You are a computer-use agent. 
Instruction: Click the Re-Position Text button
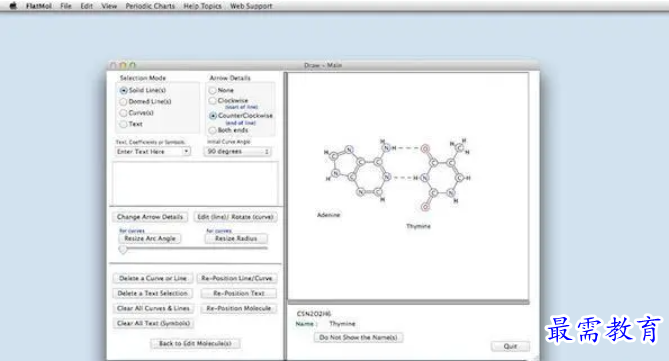pos(239,293)
